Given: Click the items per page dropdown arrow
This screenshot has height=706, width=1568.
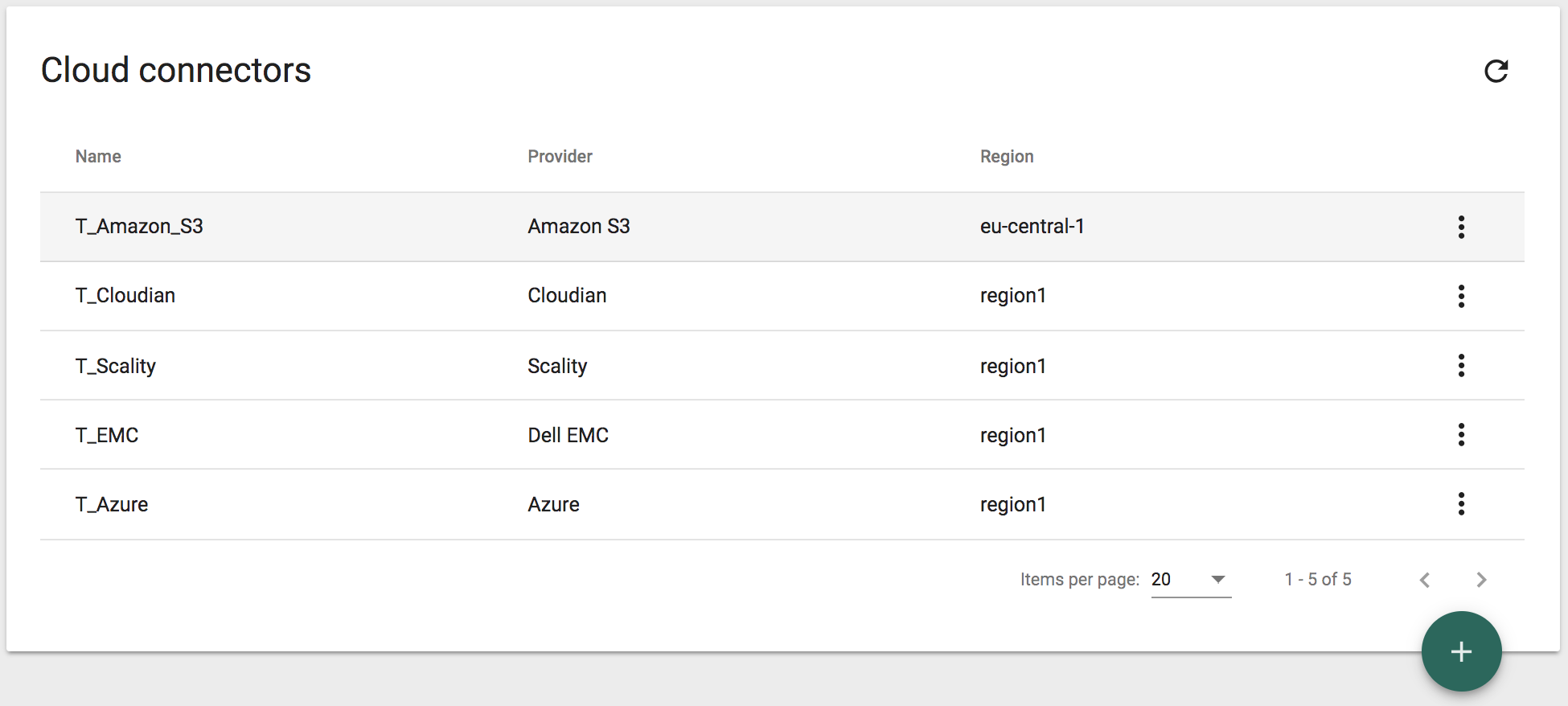Looking at the screenshot, I should [1218, 579].
